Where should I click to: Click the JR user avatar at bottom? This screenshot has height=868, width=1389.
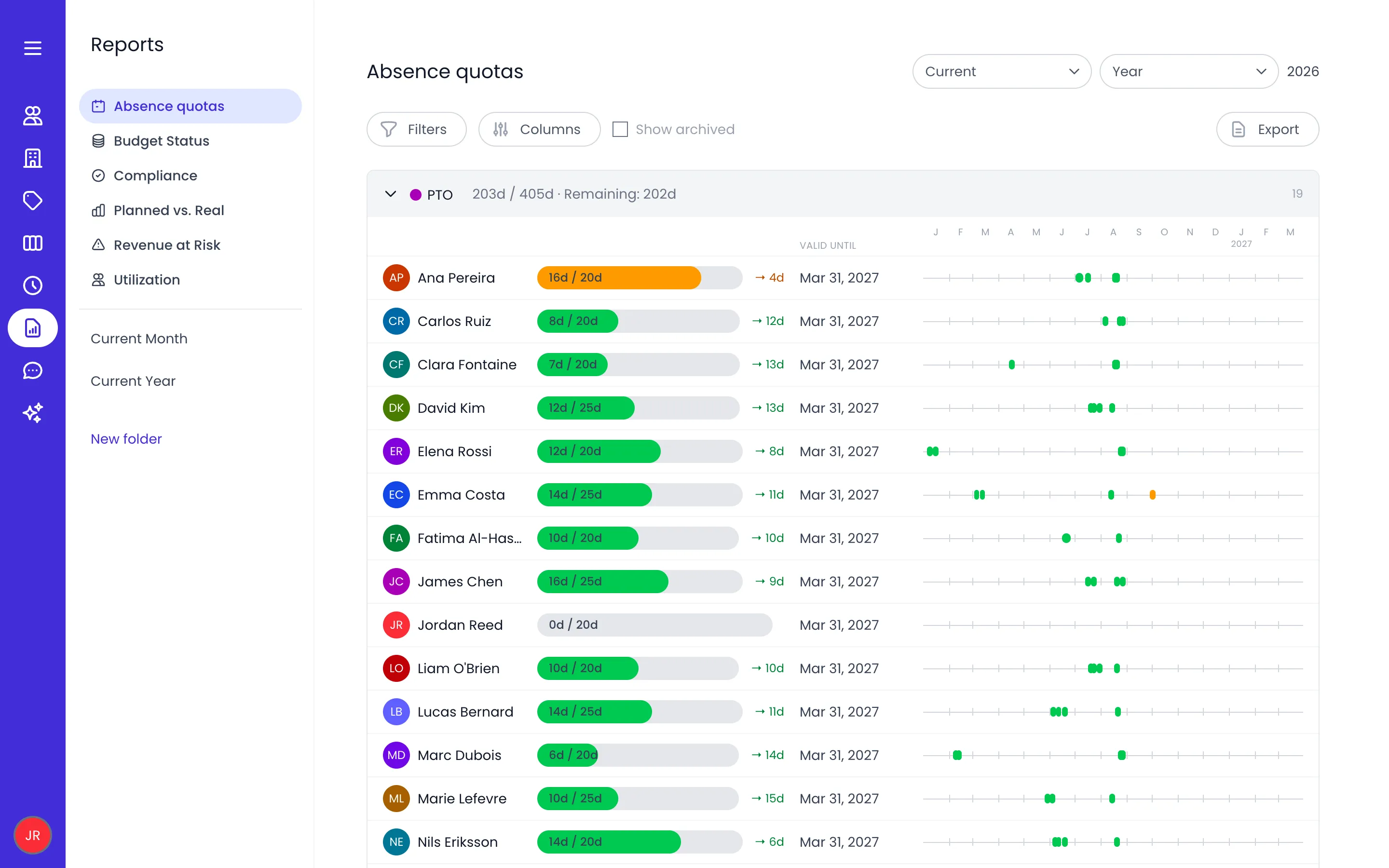pos(33,835)
